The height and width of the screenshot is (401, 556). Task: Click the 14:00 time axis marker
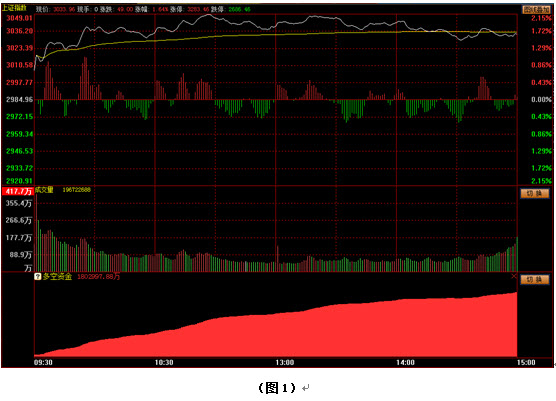tap(405, 362)
